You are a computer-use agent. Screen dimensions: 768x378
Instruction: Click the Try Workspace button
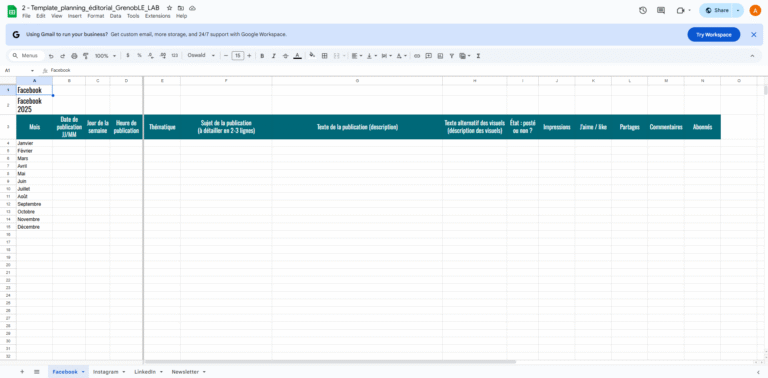point(714,35)
